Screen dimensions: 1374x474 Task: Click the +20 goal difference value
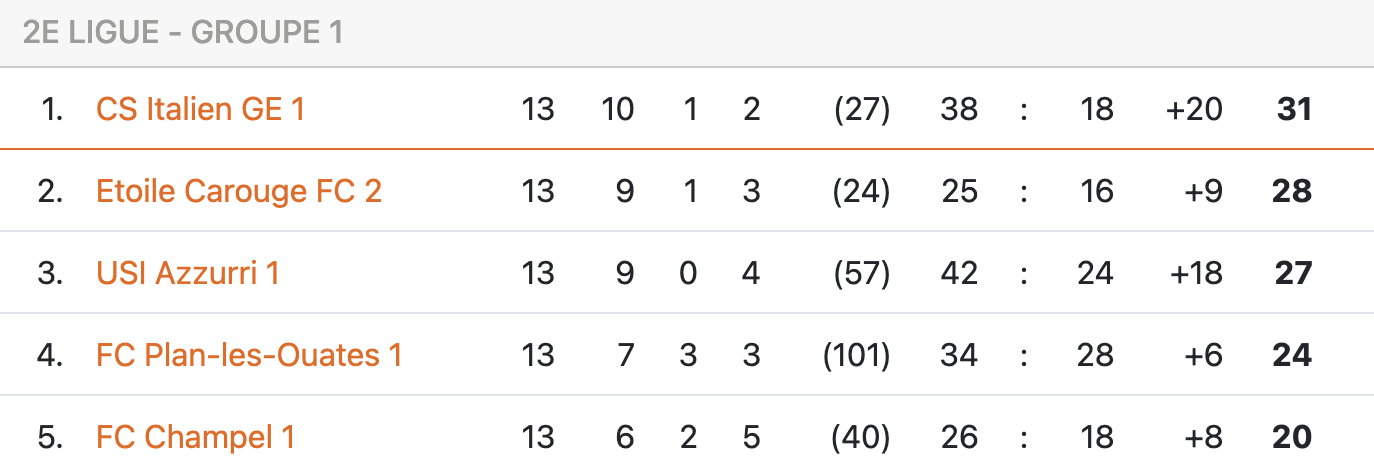tap(1194, 108)
